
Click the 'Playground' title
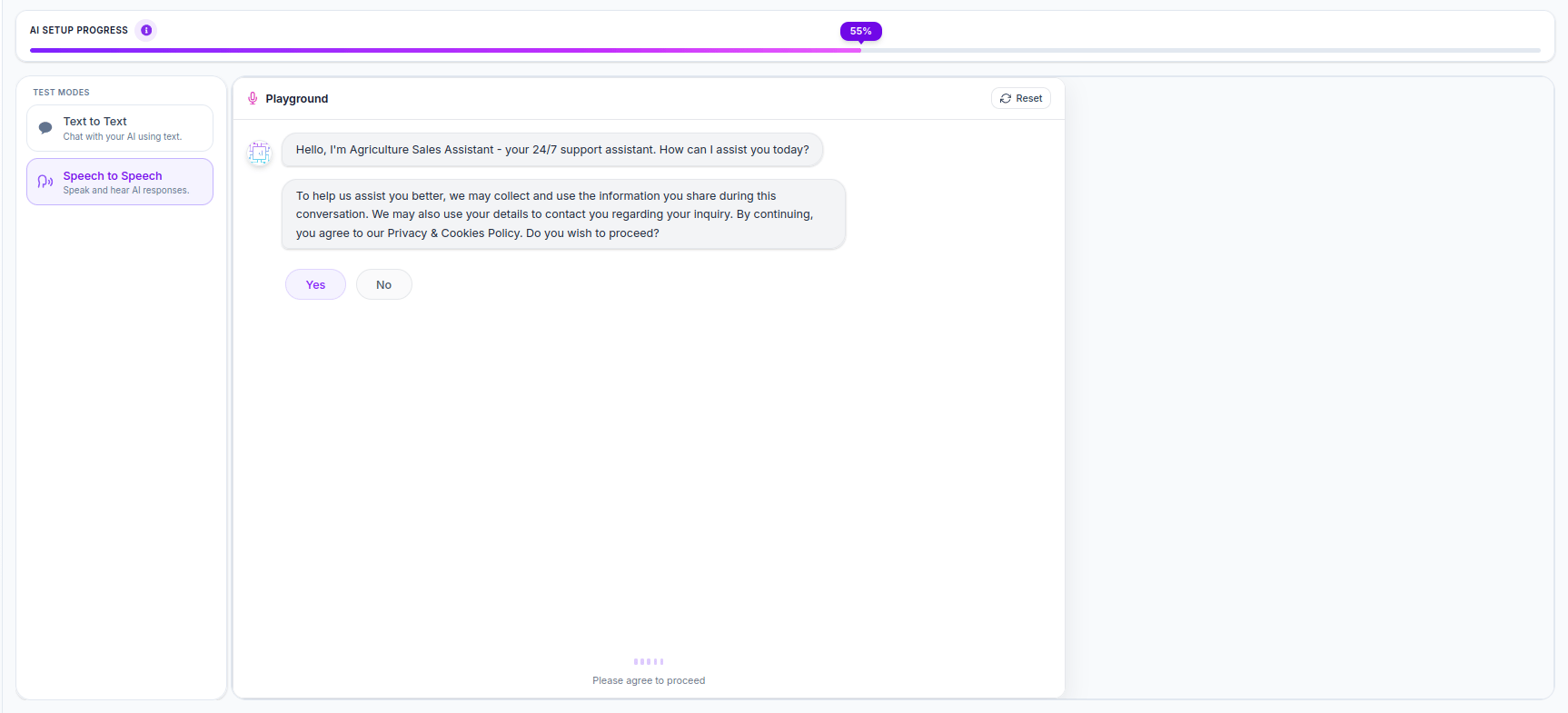tap(297, 99)
